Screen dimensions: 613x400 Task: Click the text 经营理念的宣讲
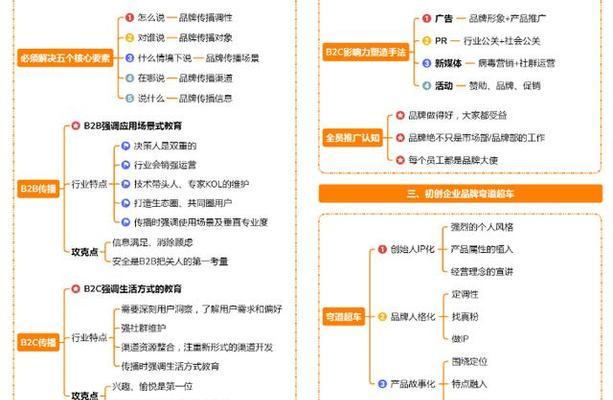482,272
